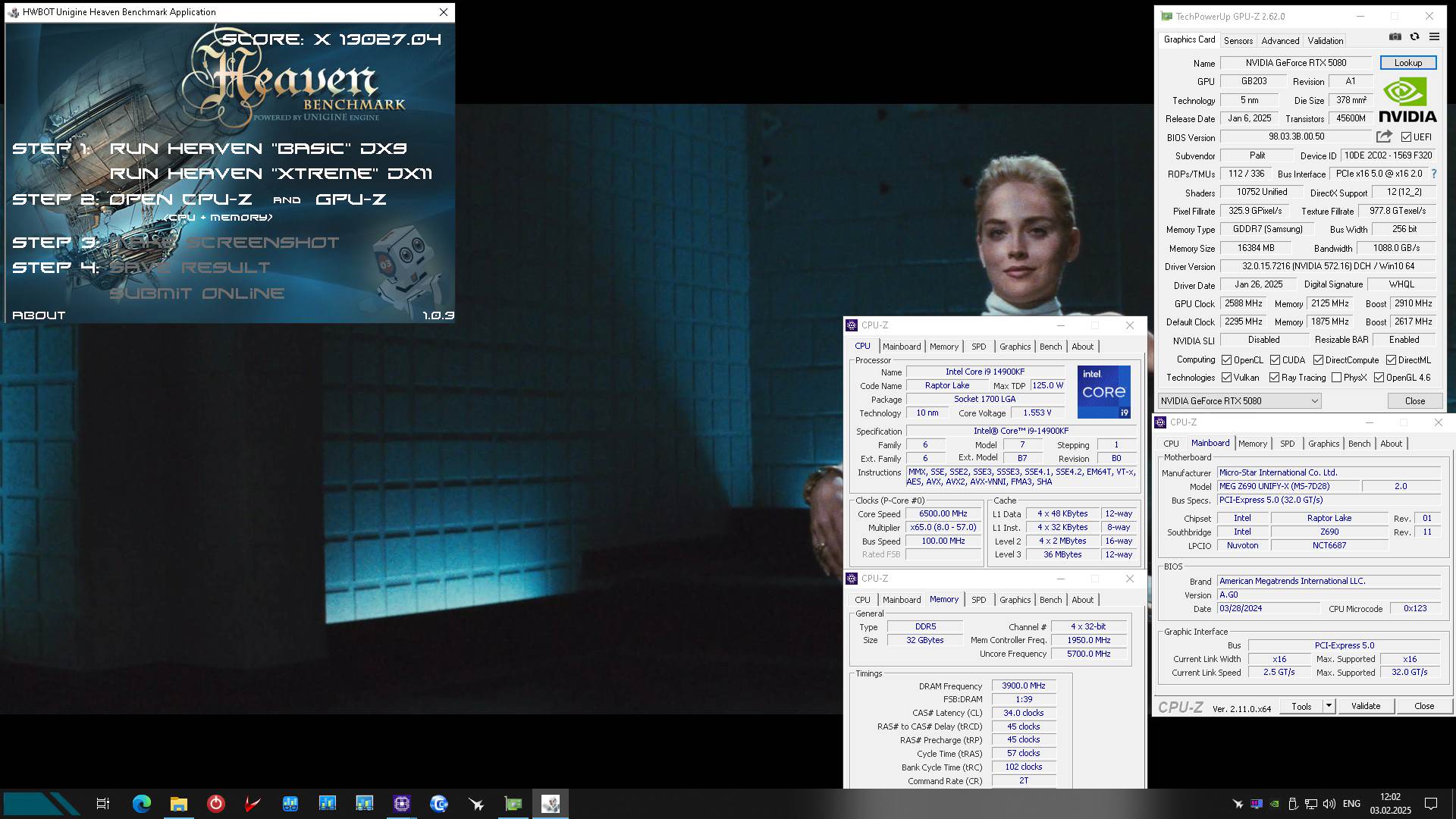Toggle the DirectCompute checkbox
1456x819 pixels.
[1318, 360]
